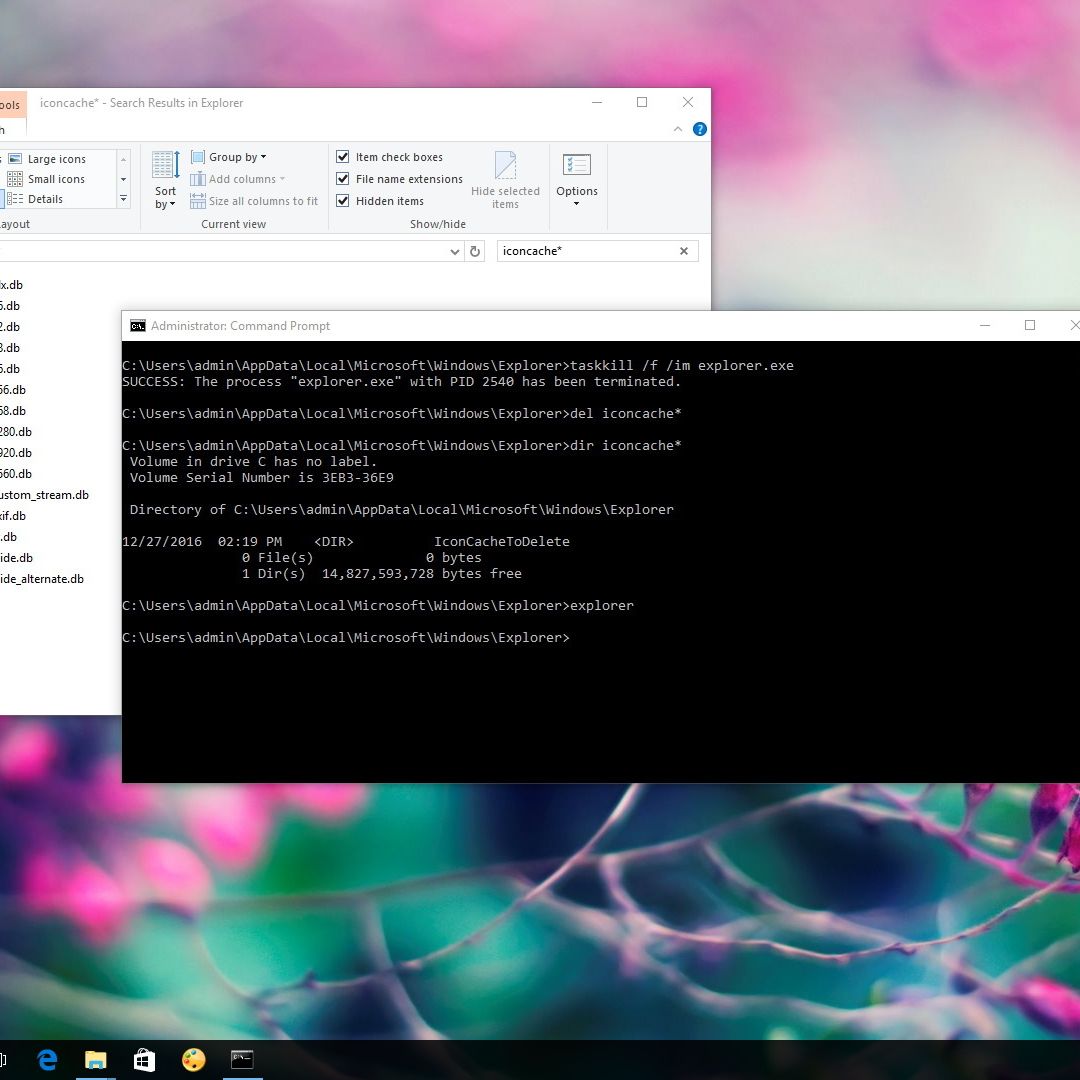Launch Microsoft Edge from taskbar
Image resolution: width=1080 pixels, height=1080 pixels.
coord(47,1060)
